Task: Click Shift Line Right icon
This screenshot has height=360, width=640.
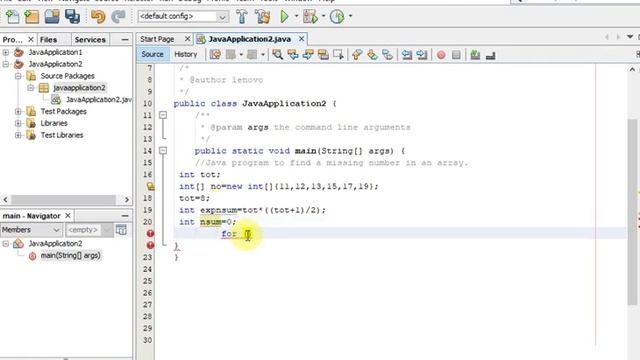Action: click(422, 55)
